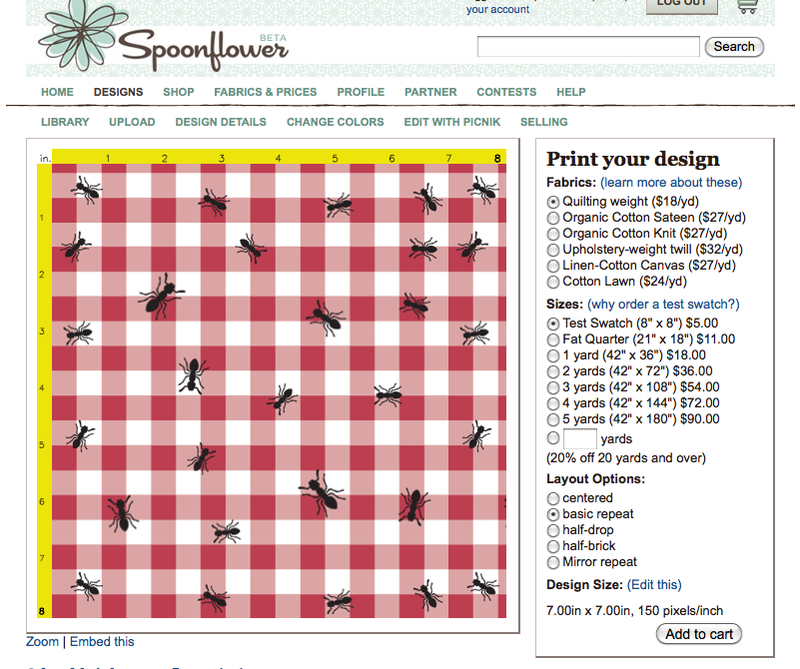Open FABRICS & PRICES page
This screenshot has height=669, width=800.
(265, 92)
